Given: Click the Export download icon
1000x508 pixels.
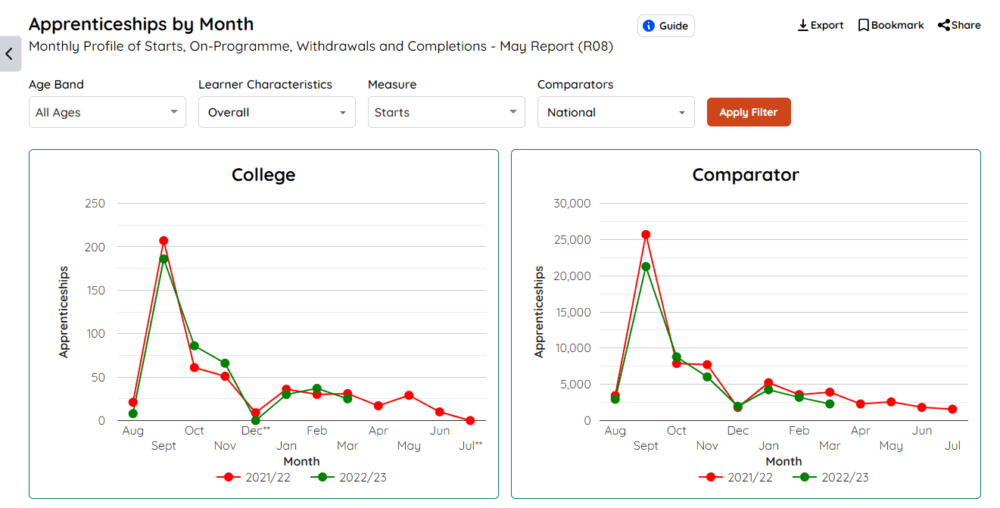Looking at the screenshot, I should click(803, 25).
